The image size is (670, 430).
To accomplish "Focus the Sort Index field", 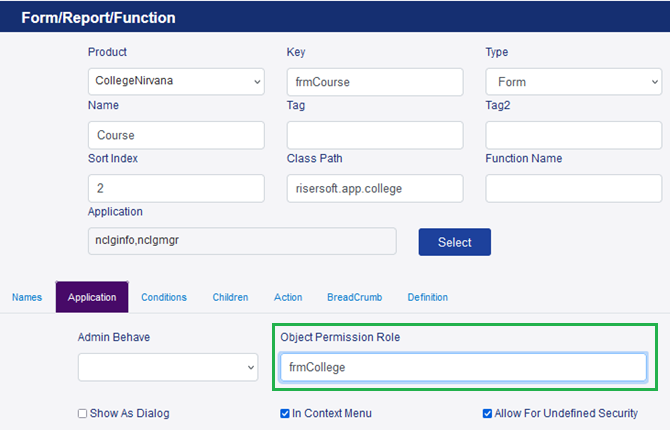I will tap(176, 188).
